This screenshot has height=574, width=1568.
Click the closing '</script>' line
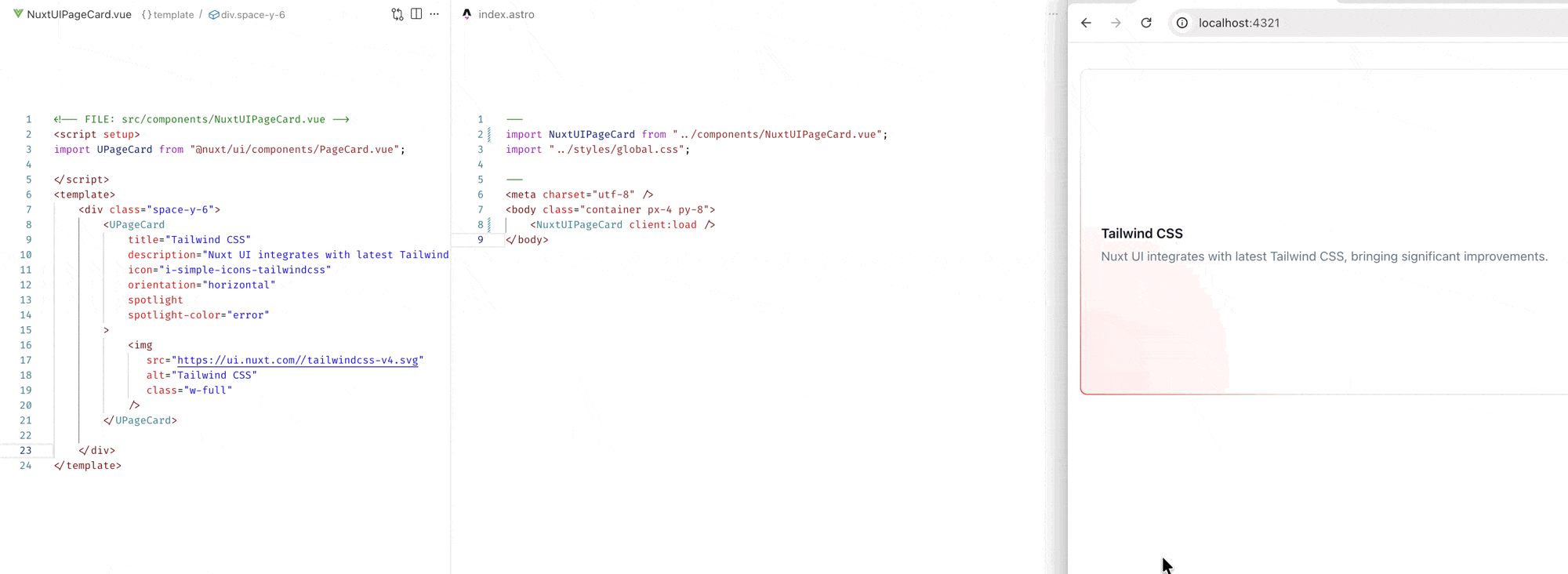(x=82, y=180)
